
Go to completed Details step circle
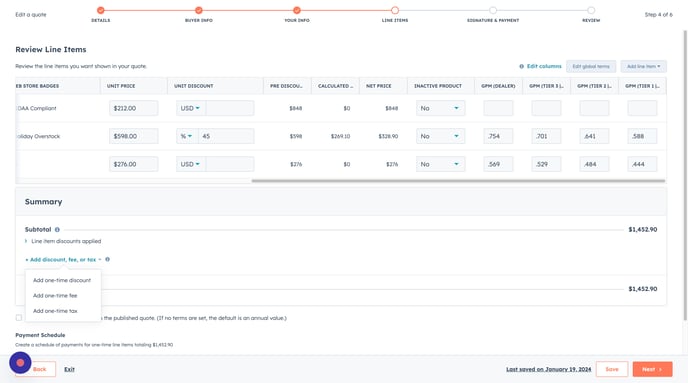click(100, 10)
